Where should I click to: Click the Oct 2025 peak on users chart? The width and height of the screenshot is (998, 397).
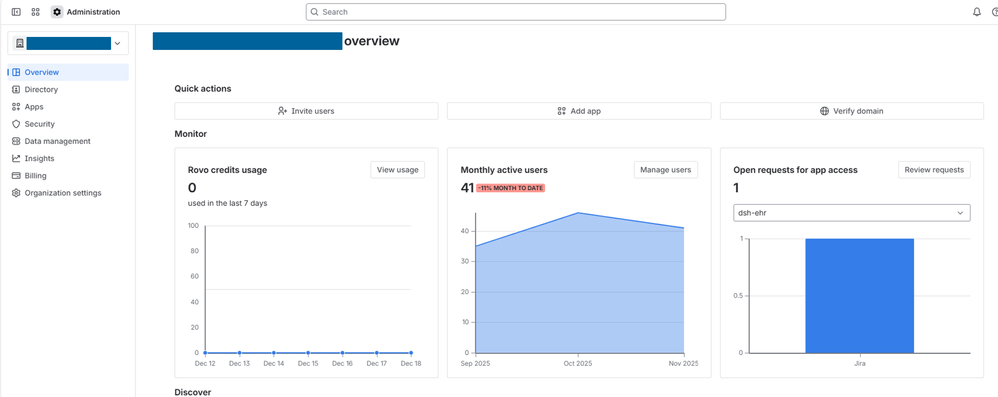[x=578, y=212]
